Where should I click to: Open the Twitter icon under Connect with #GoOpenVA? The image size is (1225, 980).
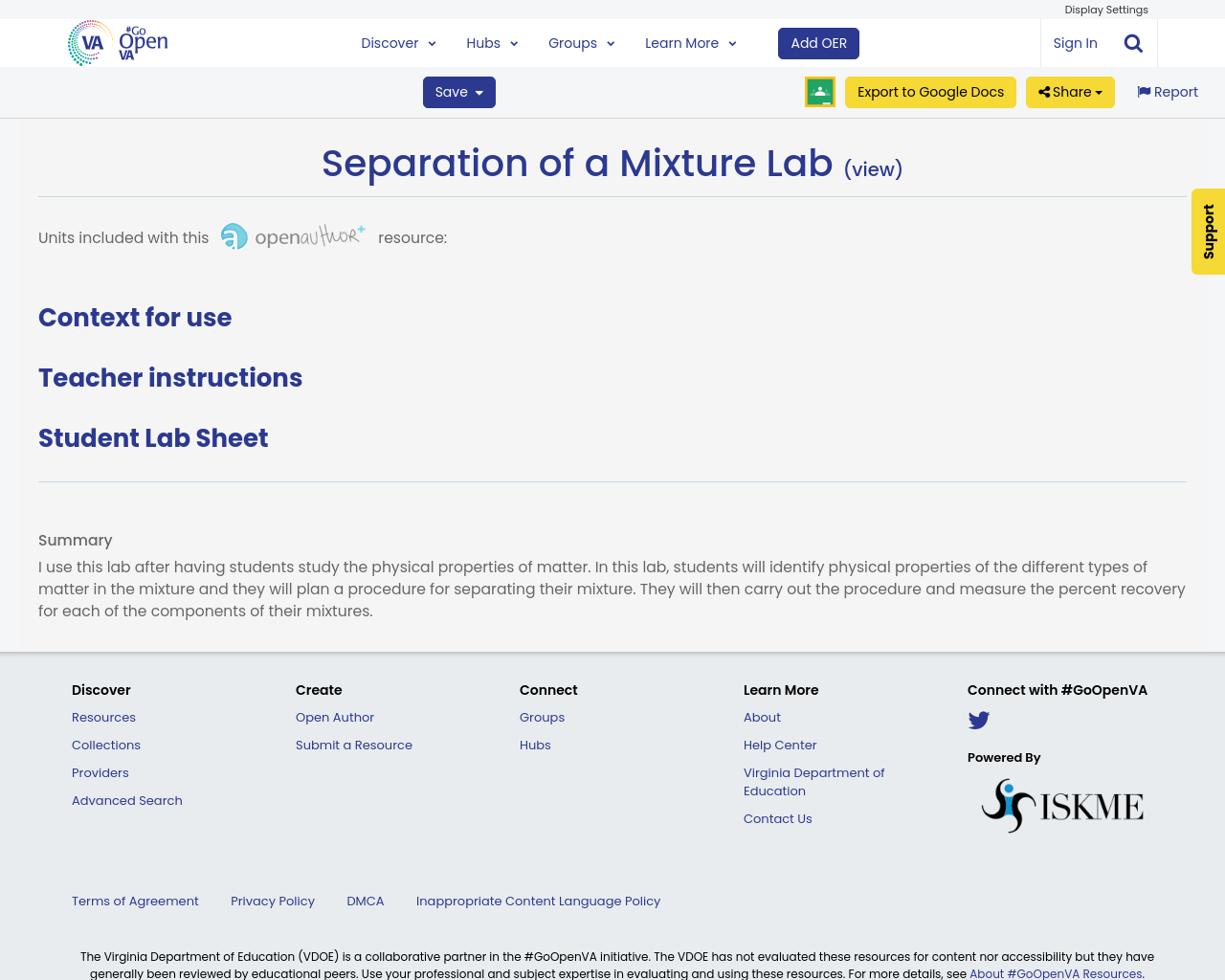[978, 719]
